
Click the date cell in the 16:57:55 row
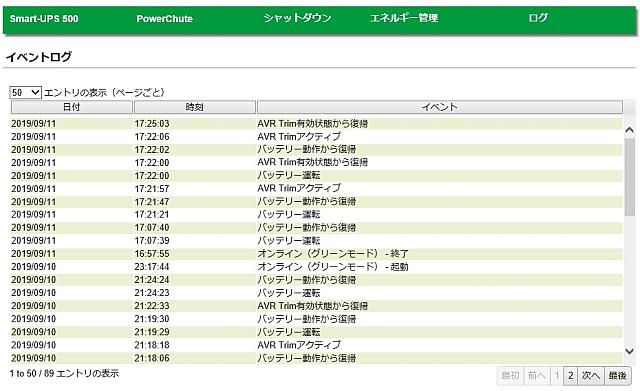coord(33,253)
